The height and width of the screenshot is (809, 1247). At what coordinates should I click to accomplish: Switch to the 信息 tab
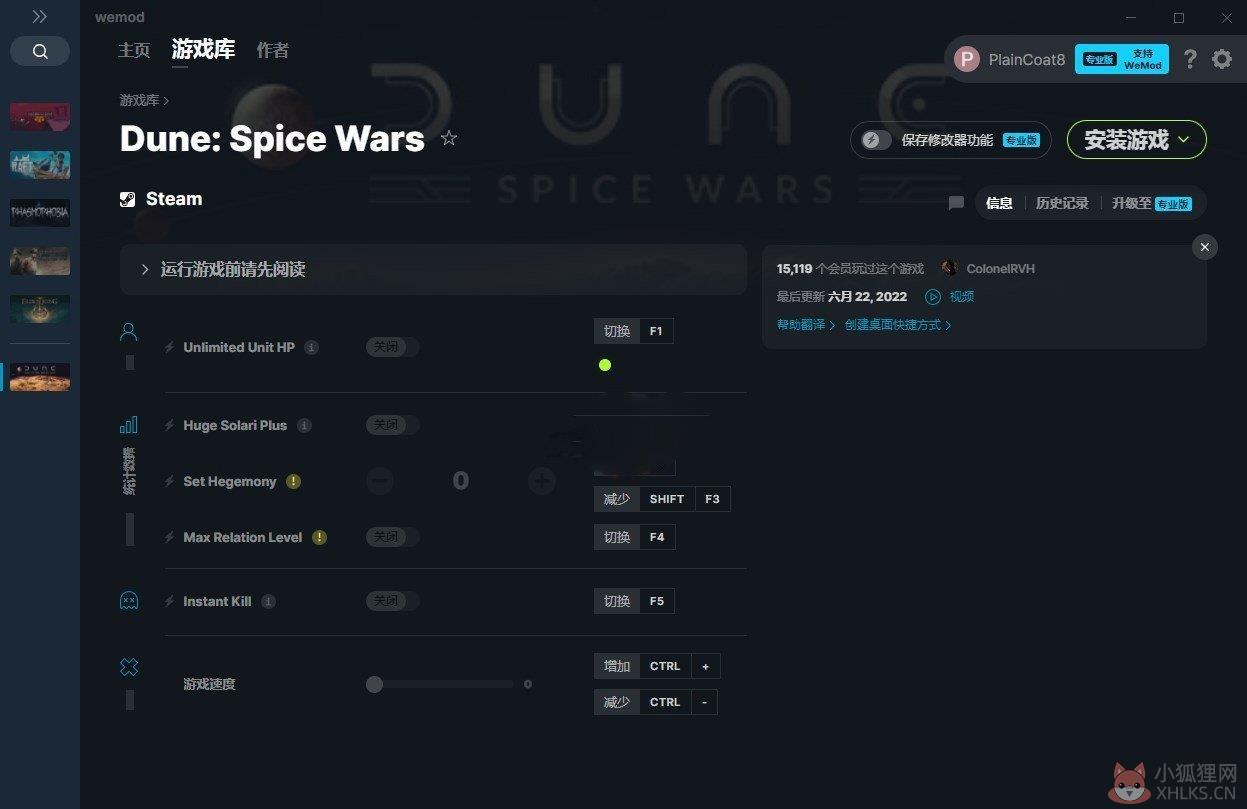999,203
